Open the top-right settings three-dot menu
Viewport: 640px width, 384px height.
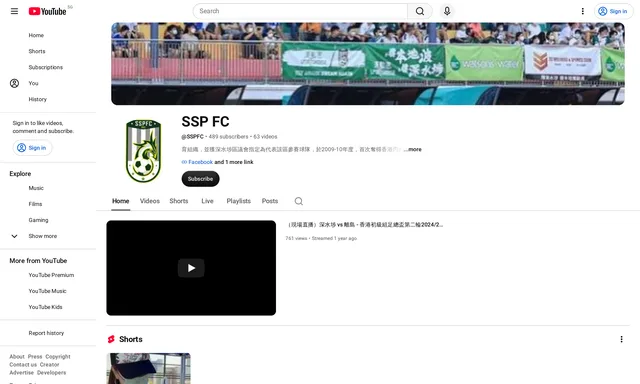click(582, 11)
